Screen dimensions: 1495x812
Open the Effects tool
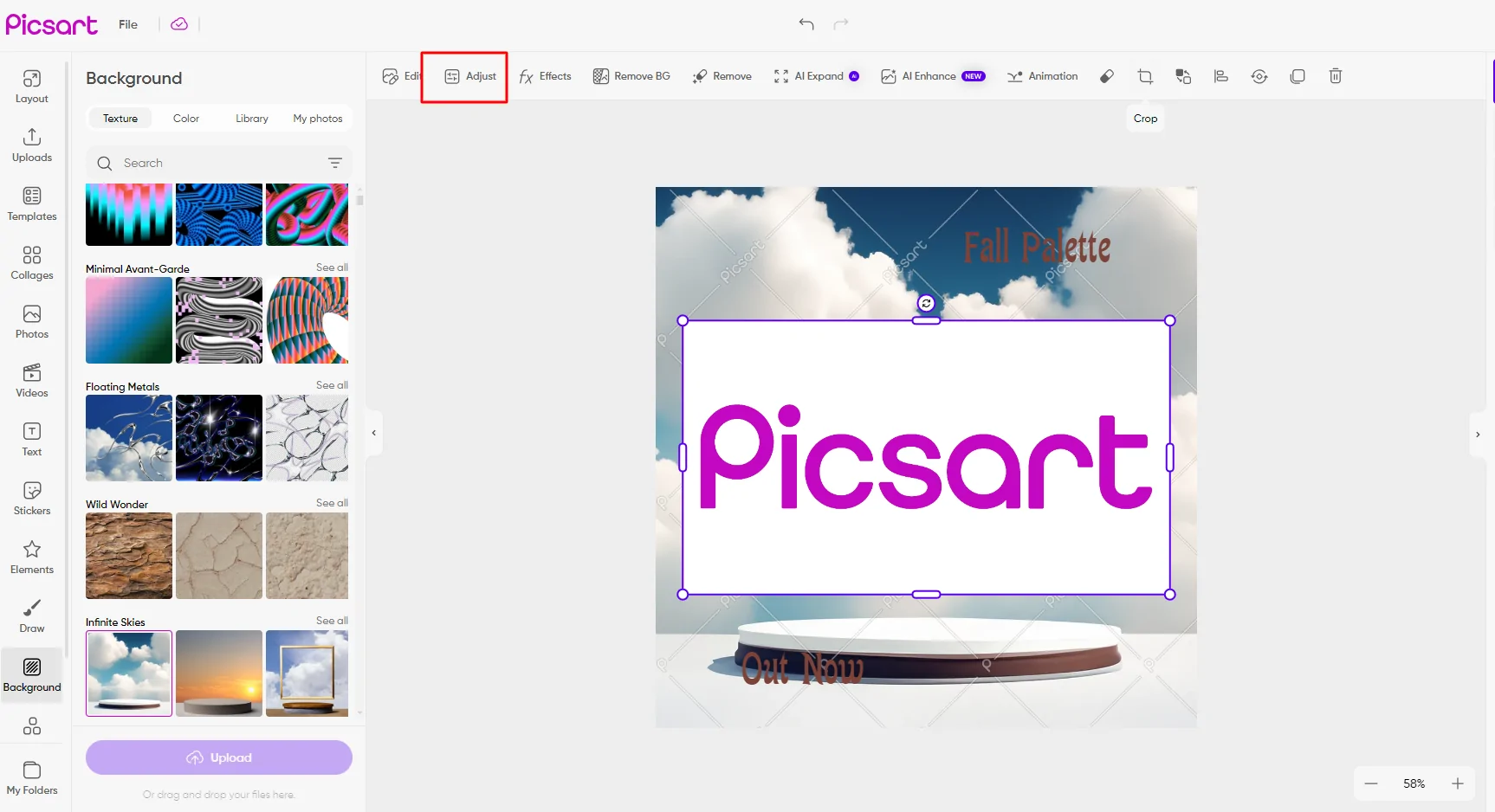tap(545, 76)
